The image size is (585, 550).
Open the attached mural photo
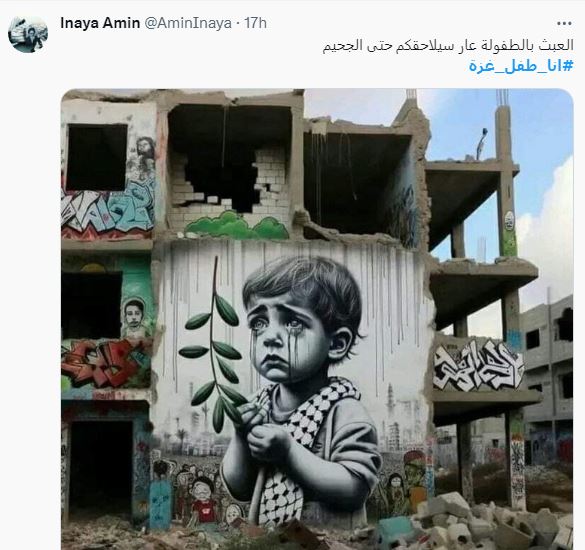pyautogui.click(x=317, y=319)
